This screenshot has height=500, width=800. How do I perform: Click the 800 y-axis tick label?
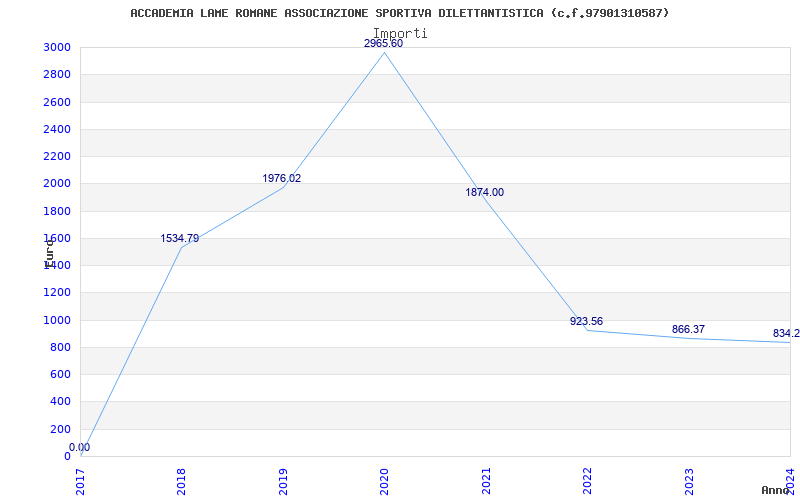pyautogui.click(x=60, y=347)
